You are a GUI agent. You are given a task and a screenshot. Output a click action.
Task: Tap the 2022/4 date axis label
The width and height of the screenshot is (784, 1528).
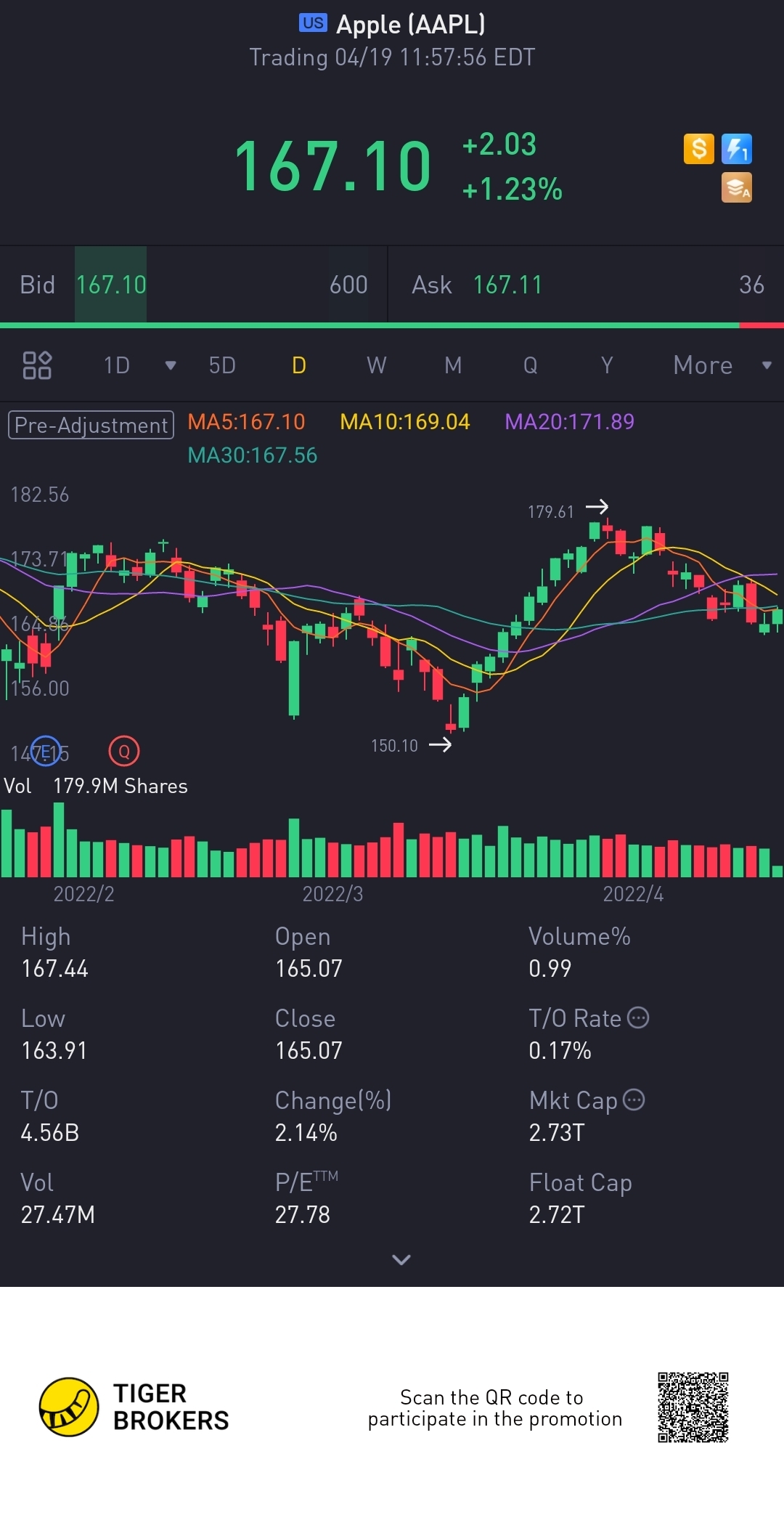[x=633, y=893]
